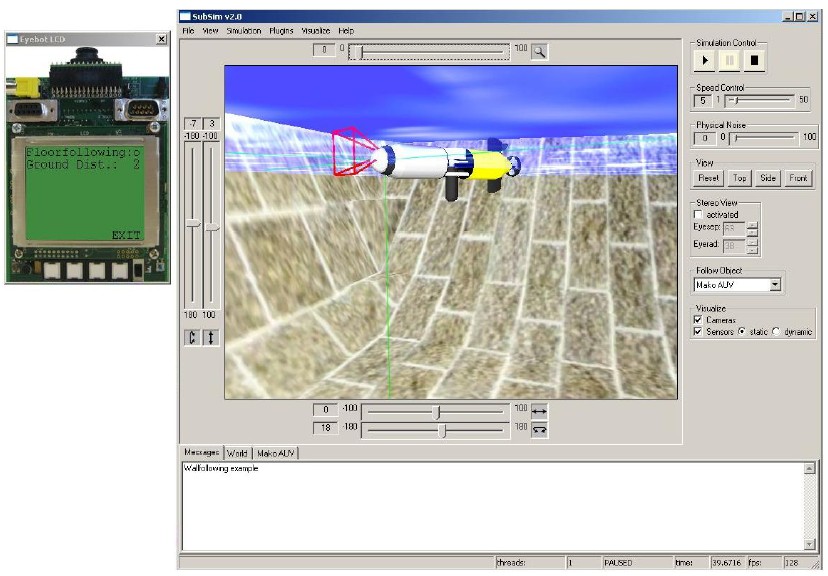This screenshot has width=828, height=576.
Task: Click the Pause simulation button
Action: click(730, 61)
